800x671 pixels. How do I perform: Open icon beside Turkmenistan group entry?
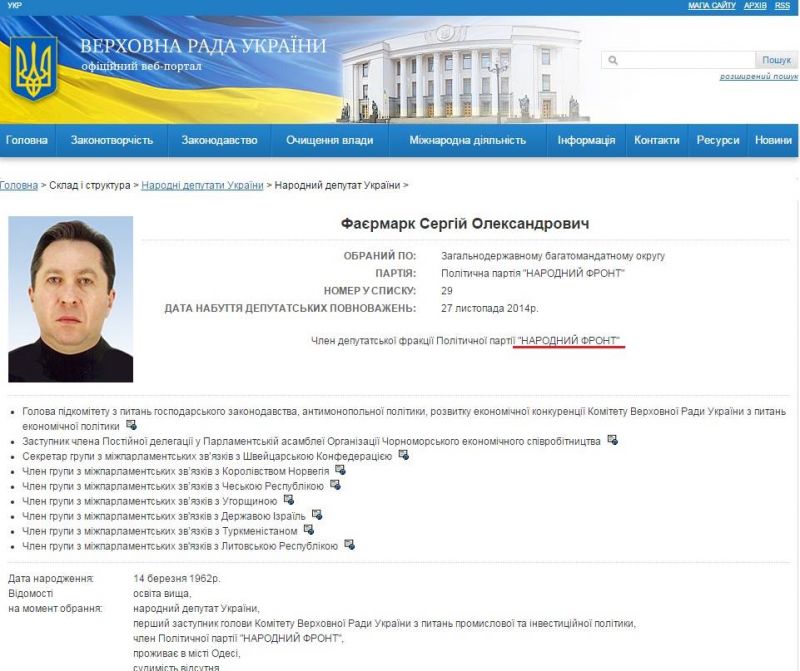[x=308, y=530]
